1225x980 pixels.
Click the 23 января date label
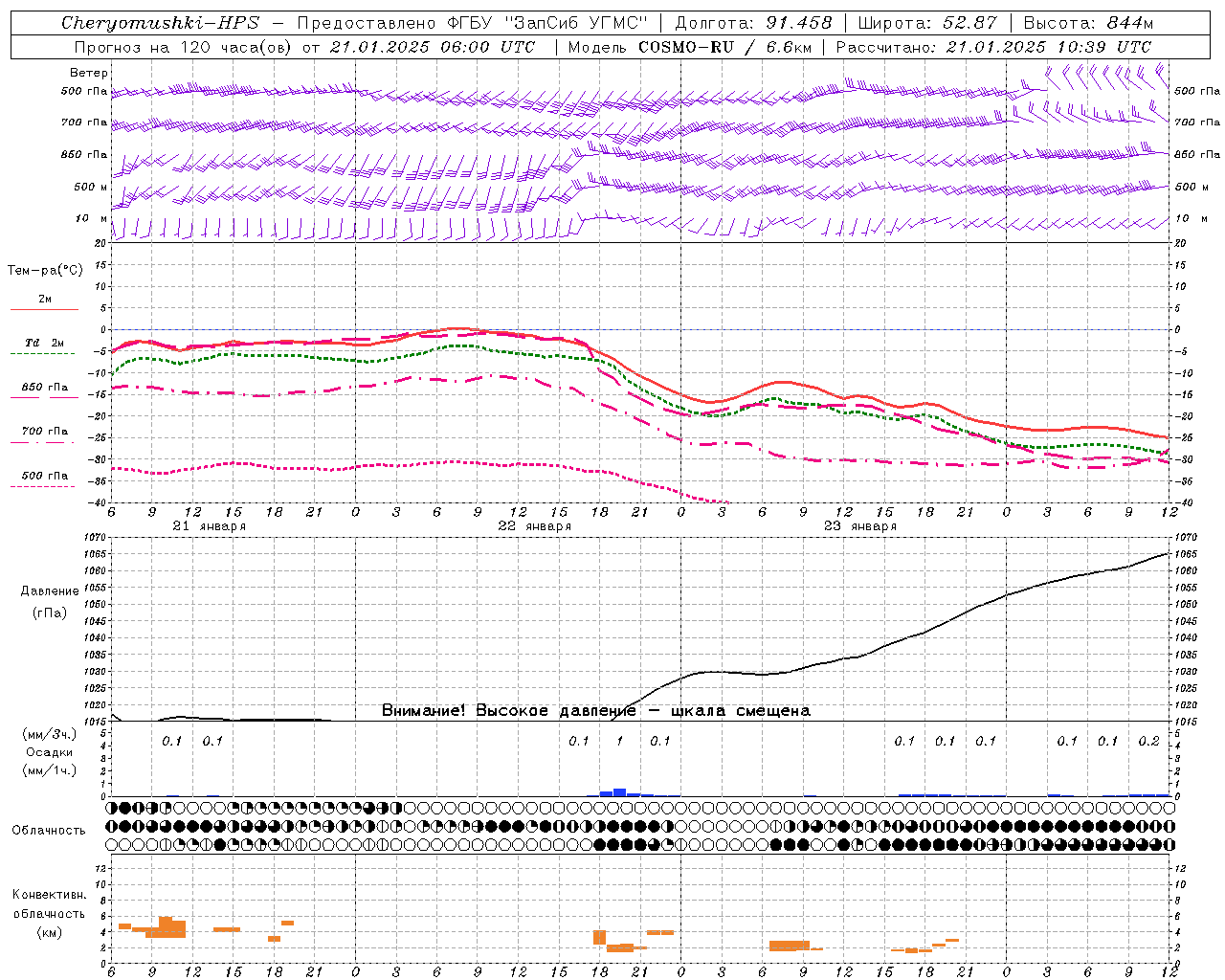pos(859,526)
